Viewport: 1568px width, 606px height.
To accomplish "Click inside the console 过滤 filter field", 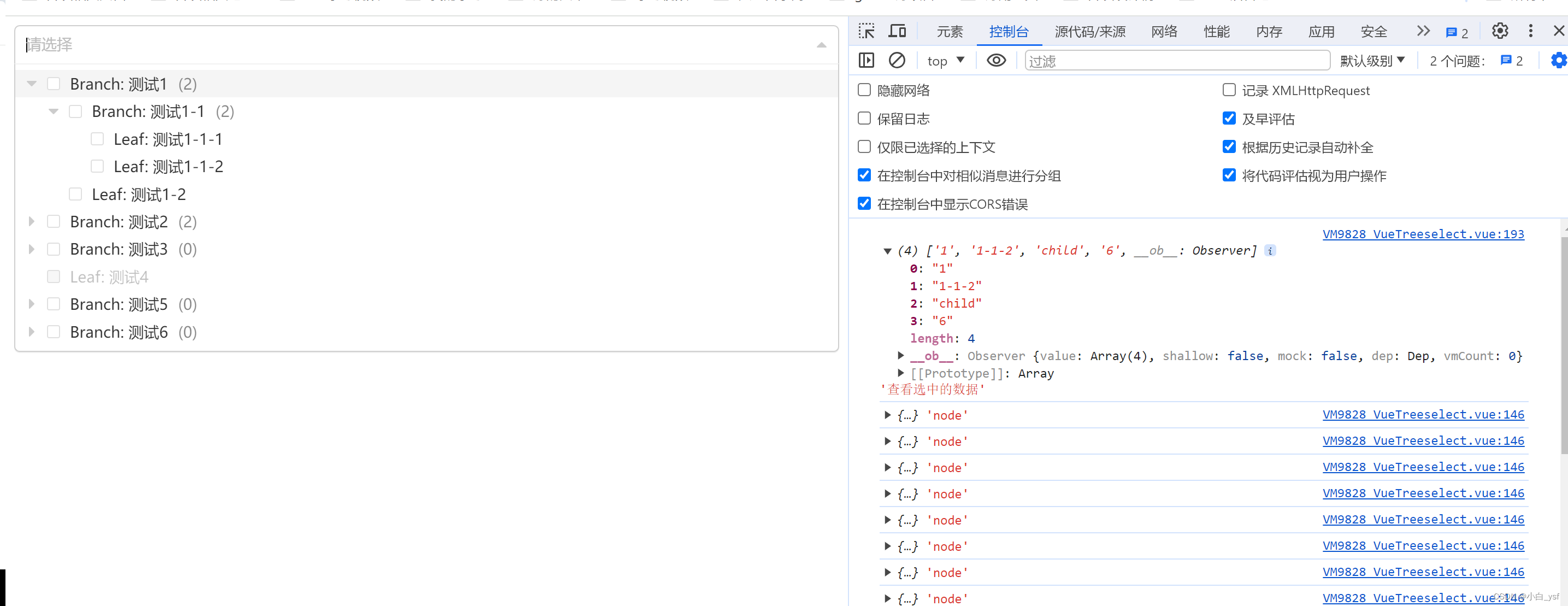I will pos(1177,61).
